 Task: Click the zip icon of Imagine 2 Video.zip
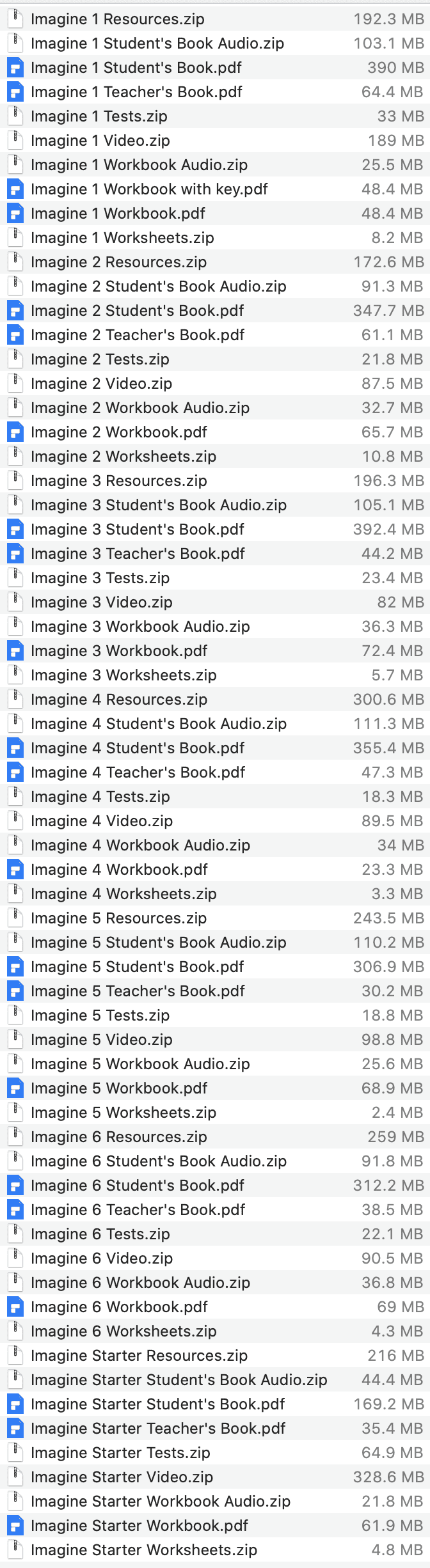[15, 384]
